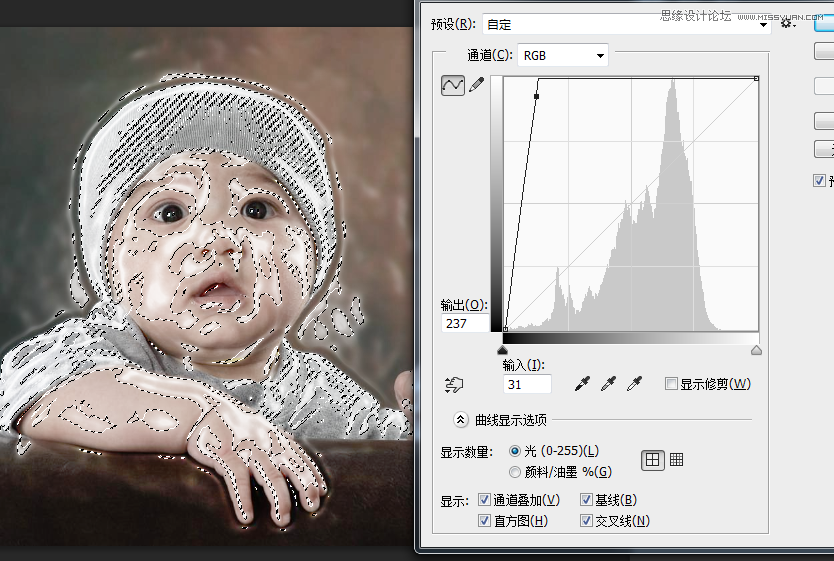Toggle the 通道叠加 checkbox
This screenshot has height=561, width=834.
pyautogui.click(x=484, y=499)
